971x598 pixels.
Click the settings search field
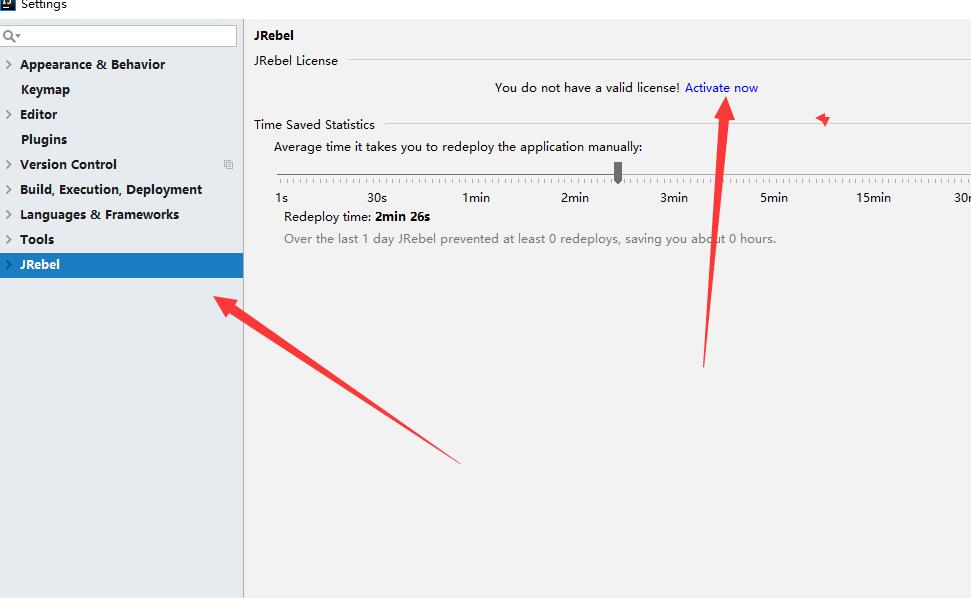pos(118,36)
